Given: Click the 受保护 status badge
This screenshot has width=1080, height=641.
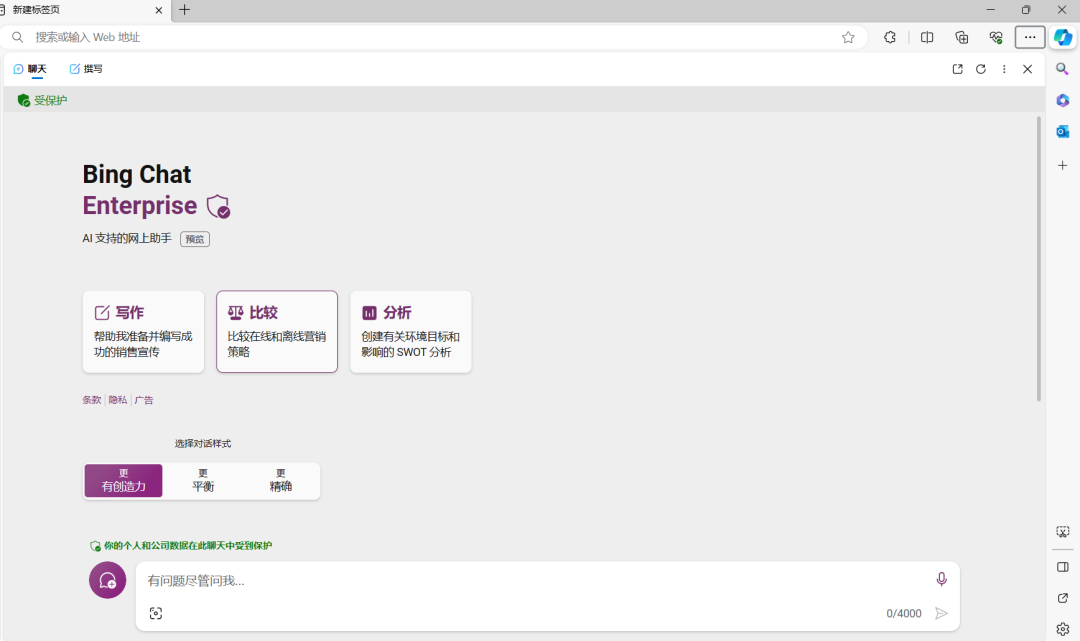Looking at the screenshot, I should tap(42, 101).
